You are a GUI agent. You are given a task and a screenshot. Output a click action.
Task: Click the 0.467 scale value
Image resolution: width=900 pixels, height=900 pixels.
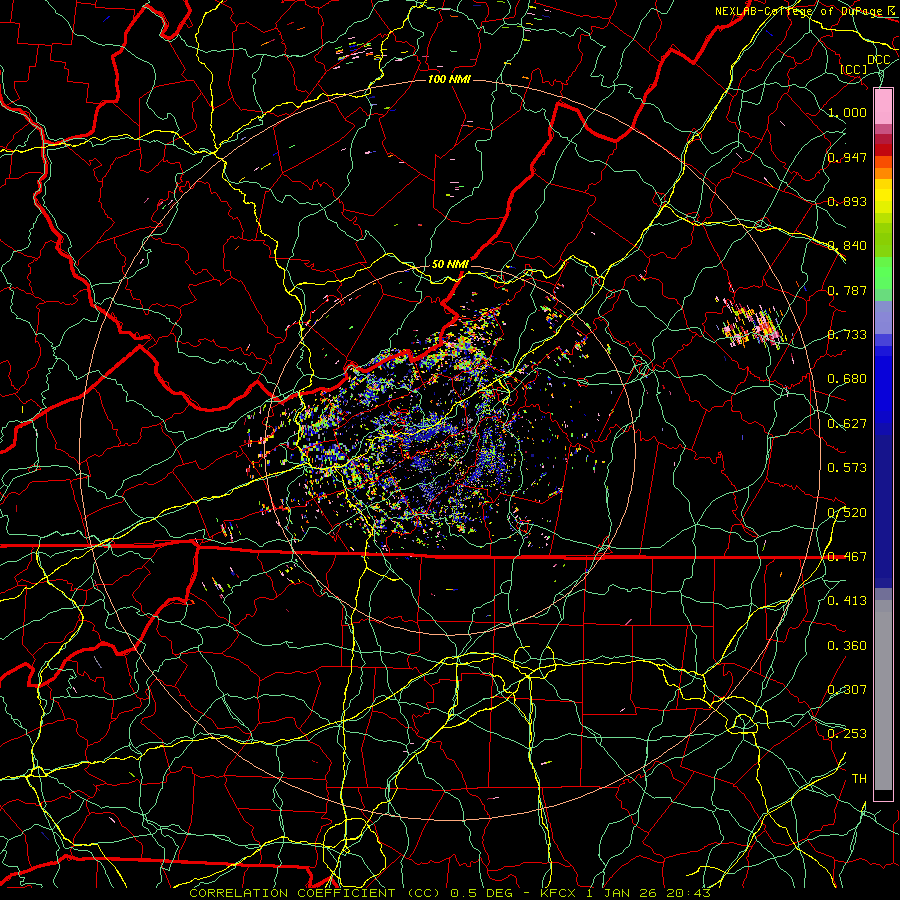click(x=847, y=557)
